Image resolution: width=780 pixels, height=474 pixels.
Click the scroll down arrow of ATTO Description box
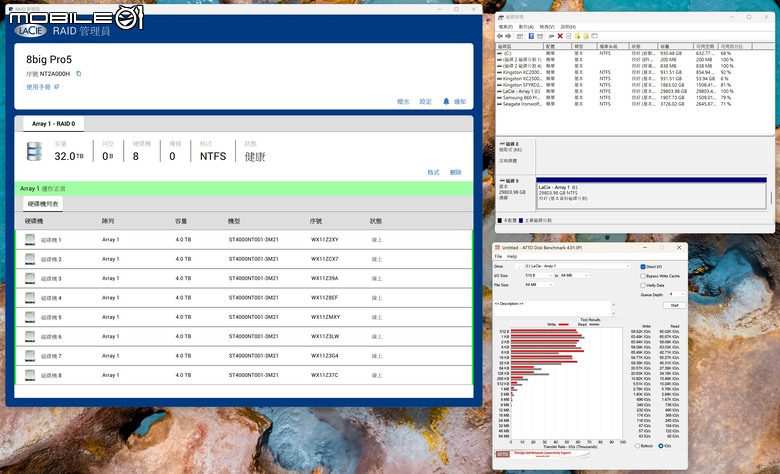coord(613,313)
